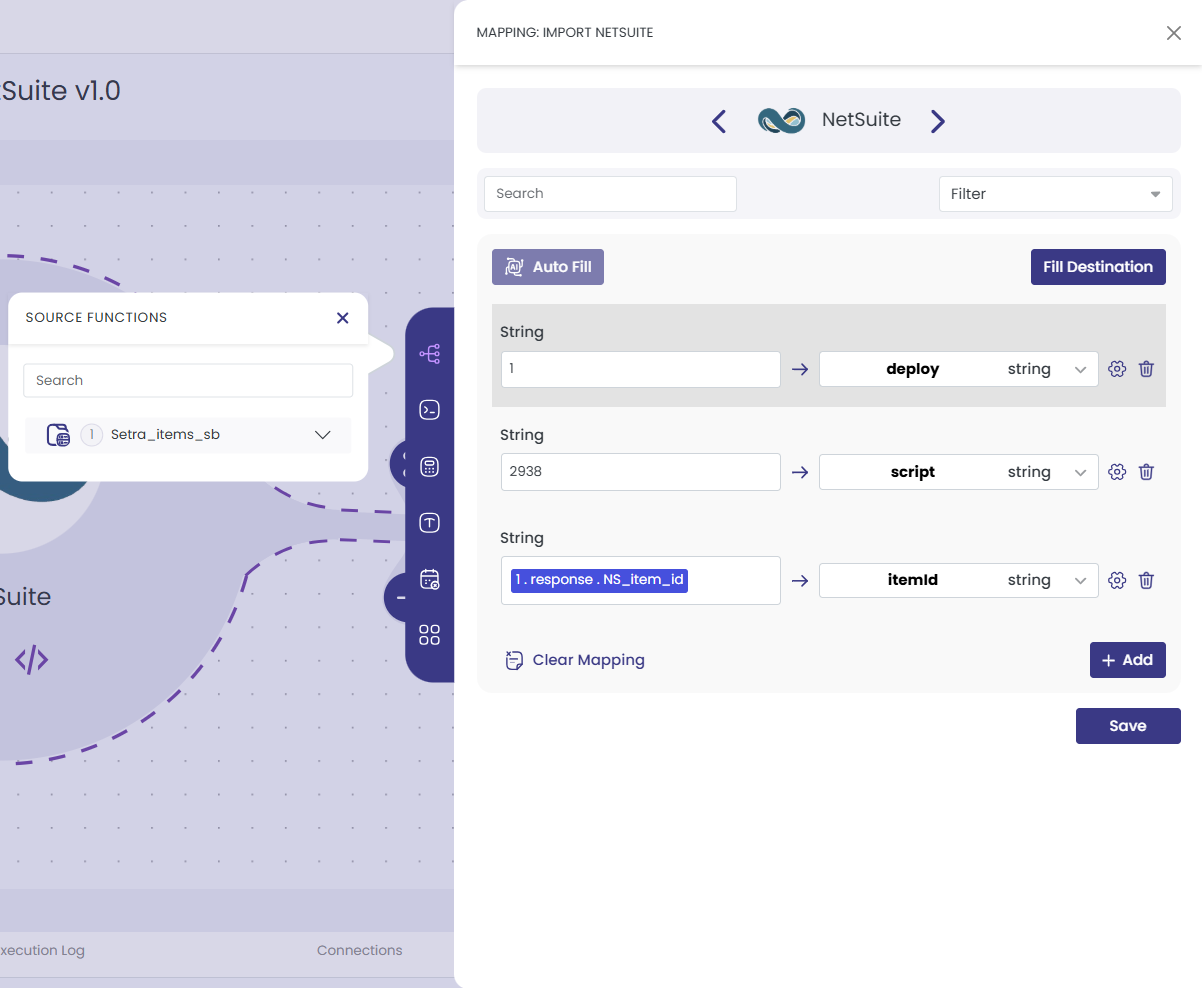The image size is (1202, 988).
Task: Click the MAPPING: IMPORT NETSUITE title
Action: (565, 33)
